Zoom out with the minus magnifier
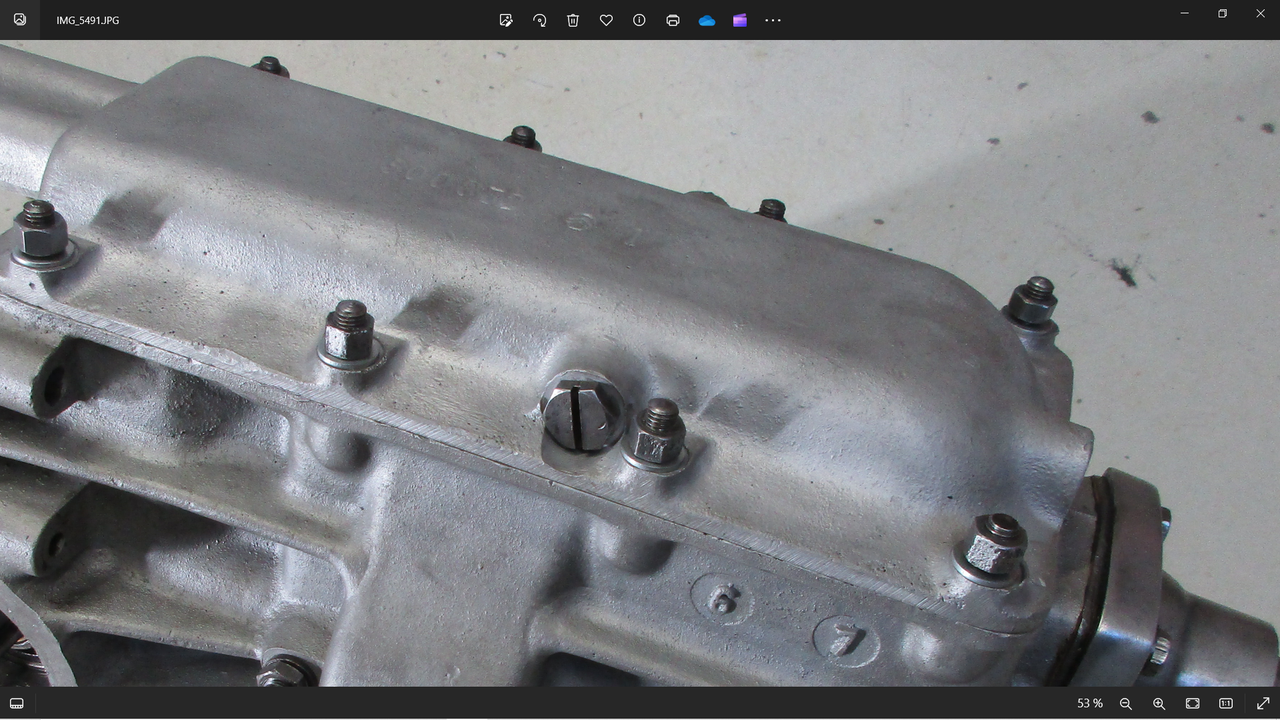The height and width of the screenshot is (720, 1280). coord(1126,704)
